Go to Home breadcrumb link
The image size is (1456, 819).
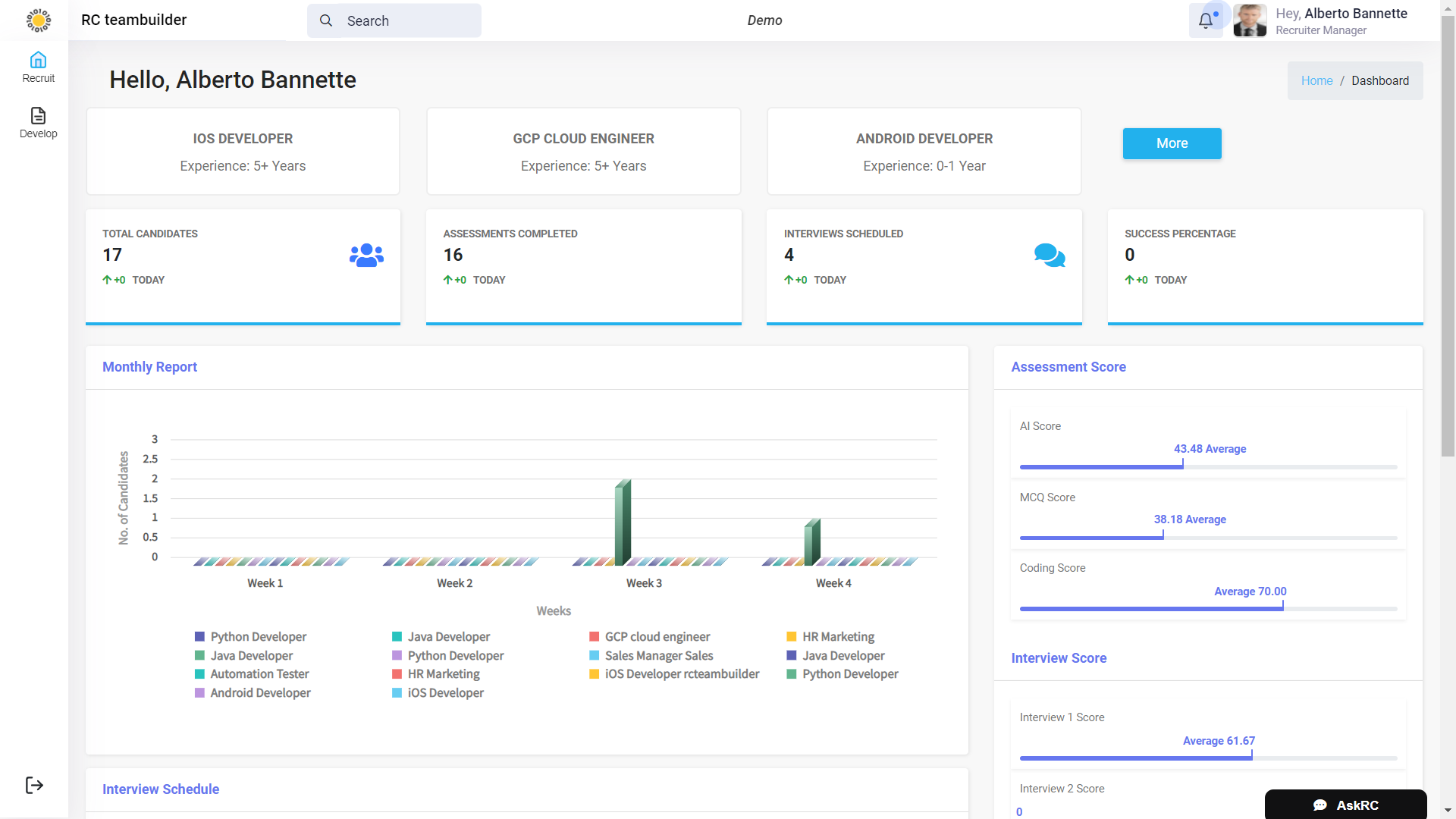point(1316,81)
